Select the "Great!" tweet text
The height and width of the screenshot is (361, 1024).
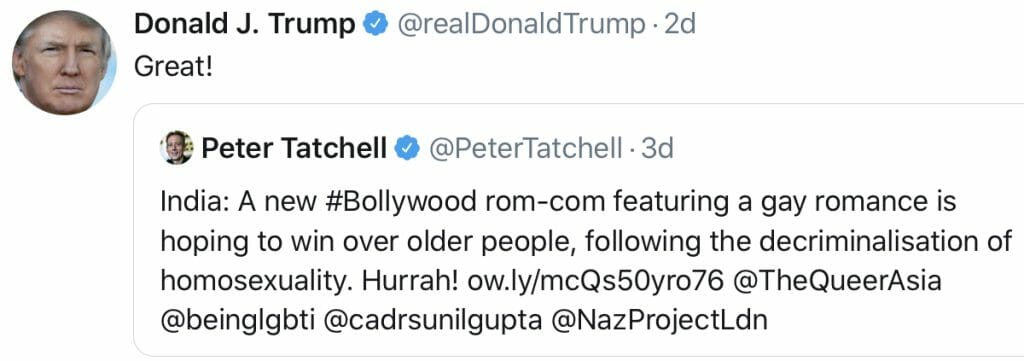pos(173,66)
